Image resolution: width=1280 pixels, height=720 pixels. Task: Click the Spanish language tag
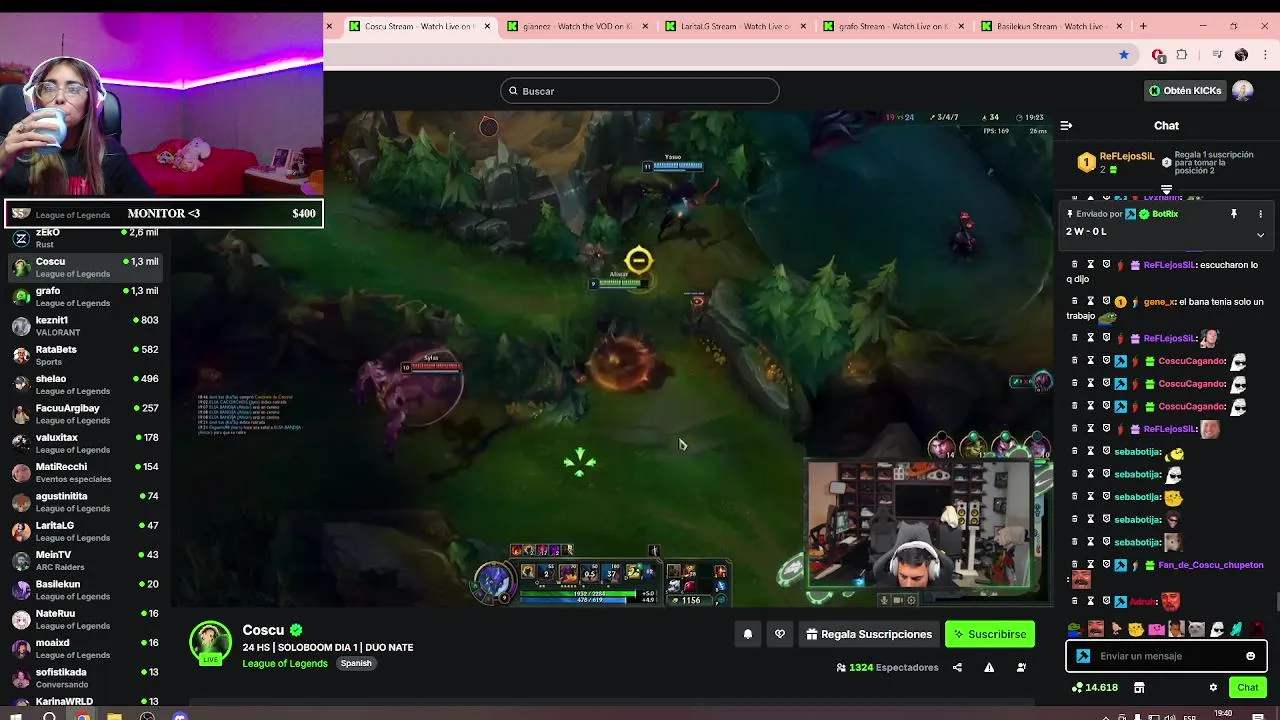point(356,663)
